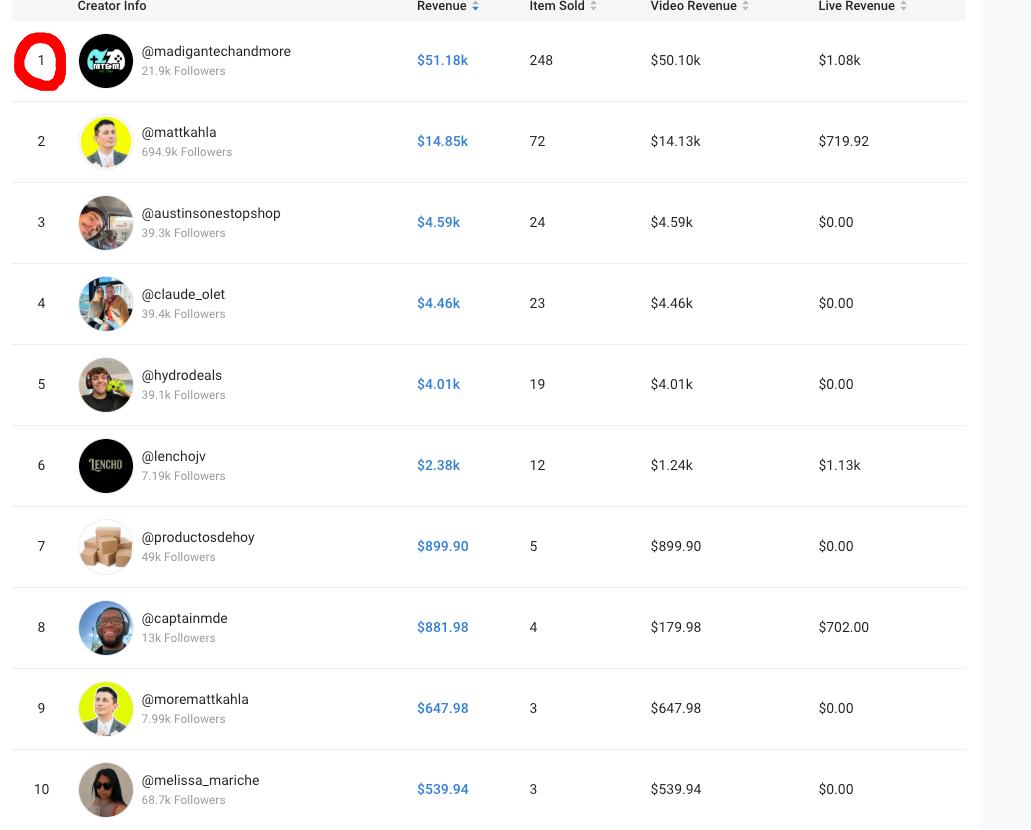Open the $14.85k revenue link
The image size is (1031, 830).
point(442,141)
